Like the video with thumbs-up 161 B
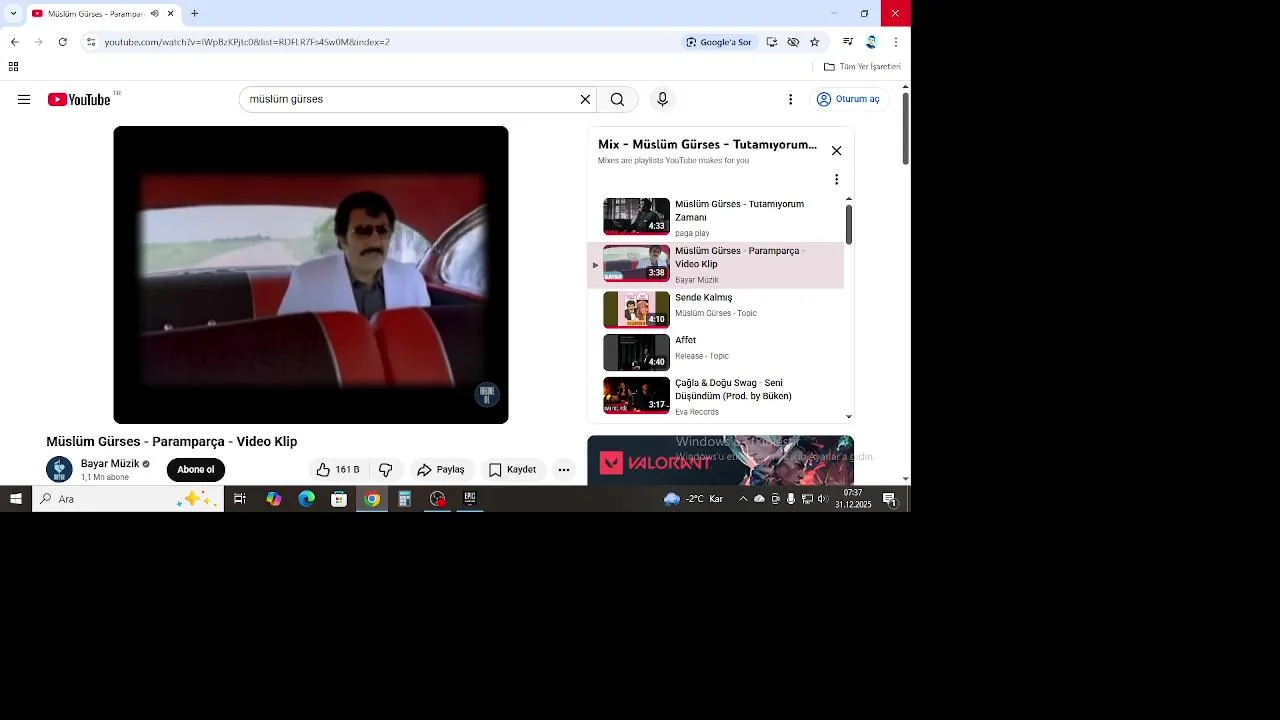Viewport: 1280px width, 720px height. (x=338, y=470)
